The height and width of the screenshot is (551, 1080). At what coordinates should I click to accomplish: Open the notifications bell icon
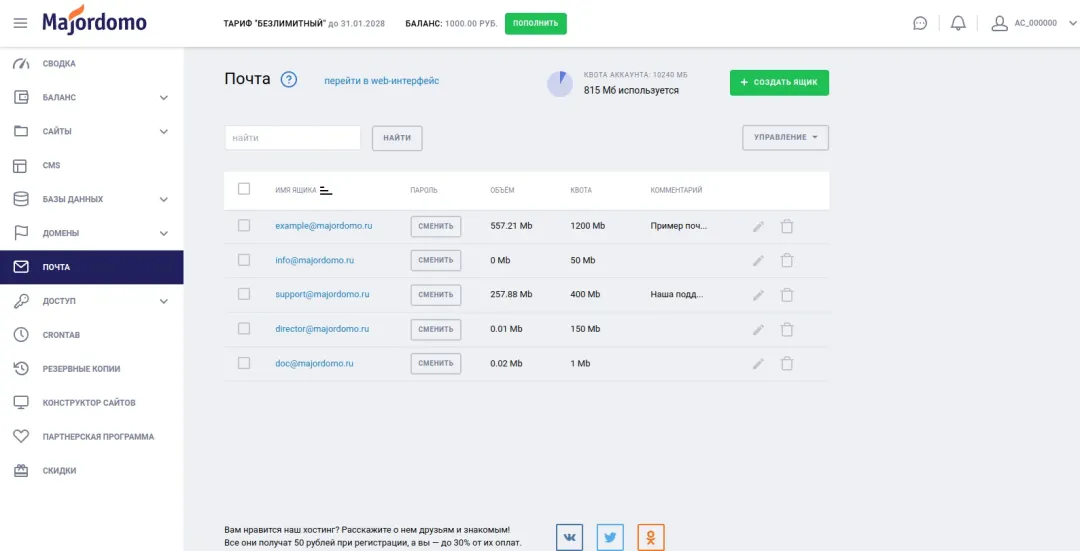point(958,23)
